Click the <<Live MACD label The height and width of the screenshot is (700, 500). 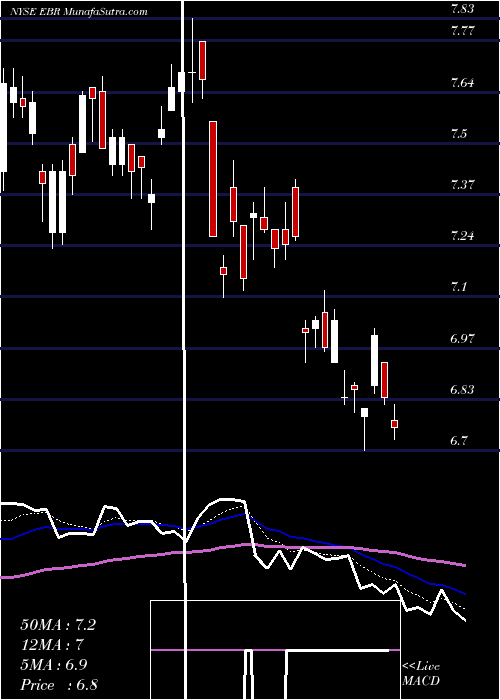click(x=421, y=674)
